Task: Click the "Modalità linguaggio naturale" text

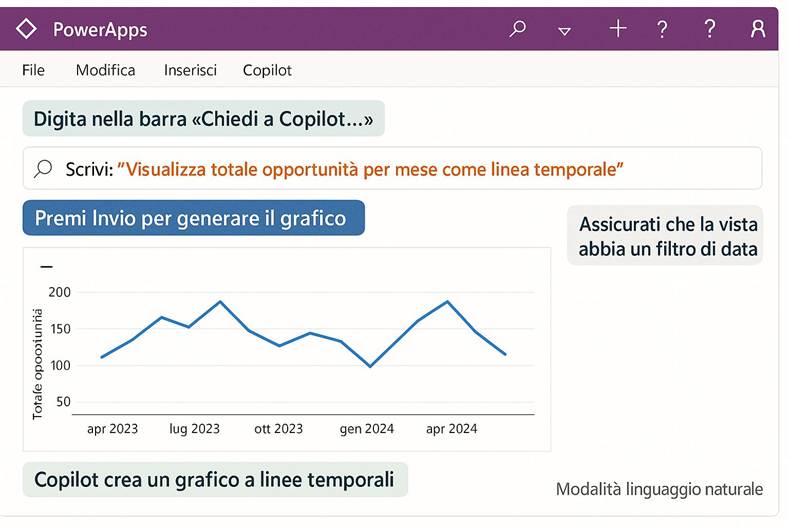Action: click(x=659, y=489)
